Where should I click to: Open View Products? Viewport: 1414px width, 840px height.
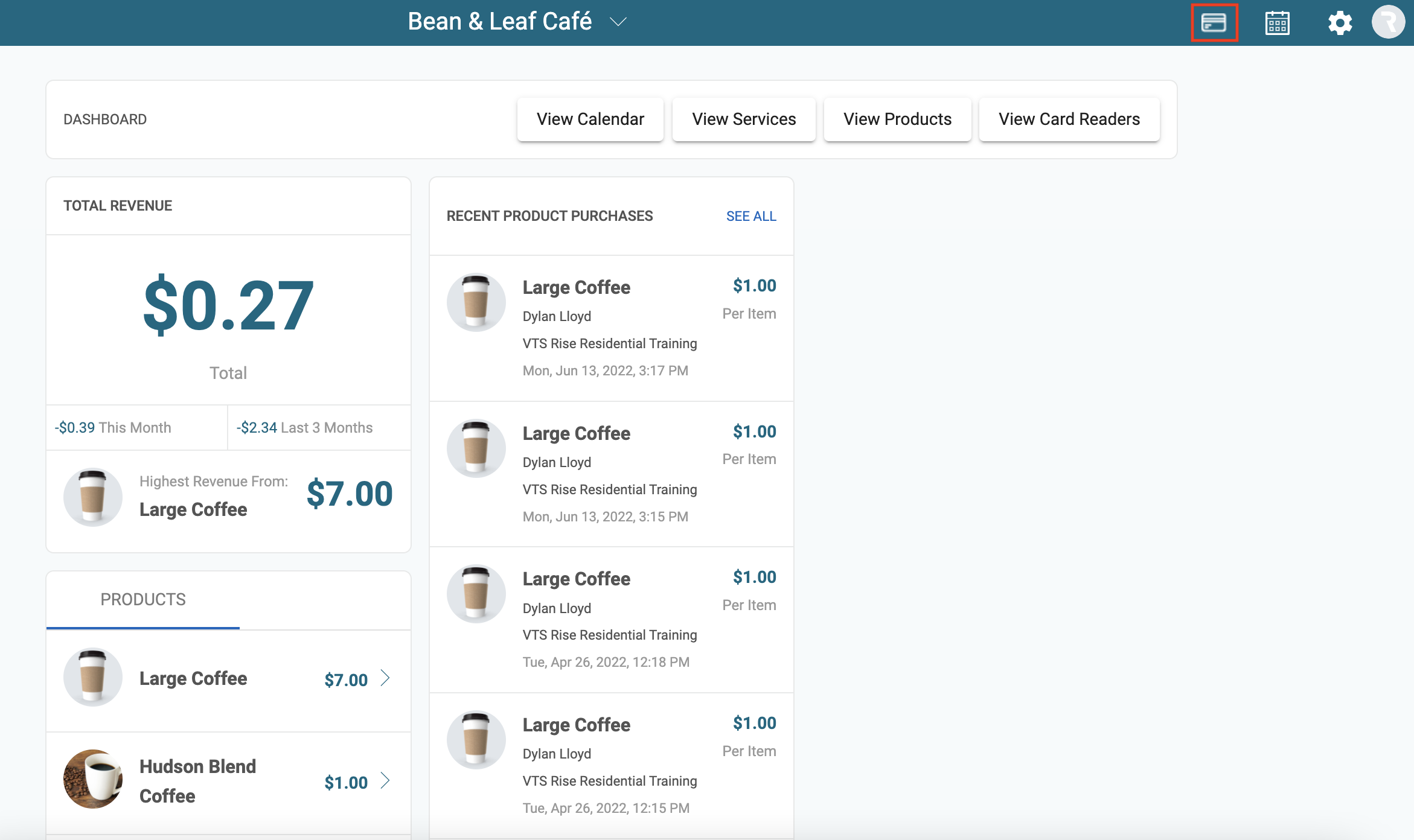click(x=897, y=119)
